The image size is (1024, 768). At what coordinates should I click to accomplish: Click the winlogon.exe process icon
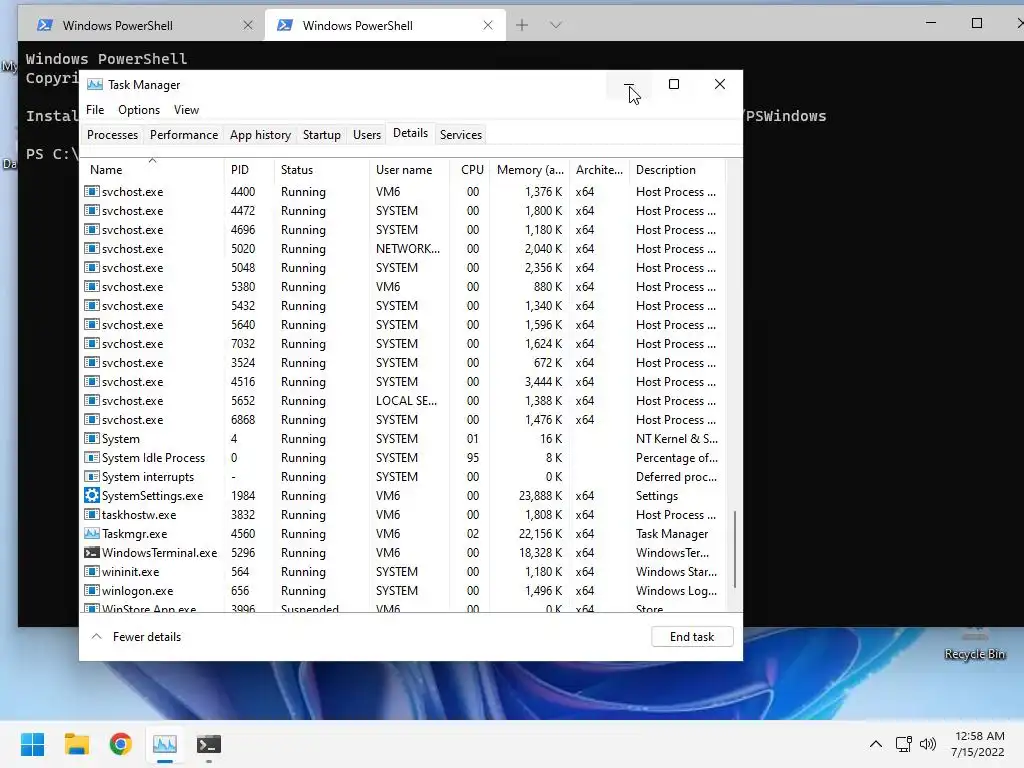[x=91, y=590]
